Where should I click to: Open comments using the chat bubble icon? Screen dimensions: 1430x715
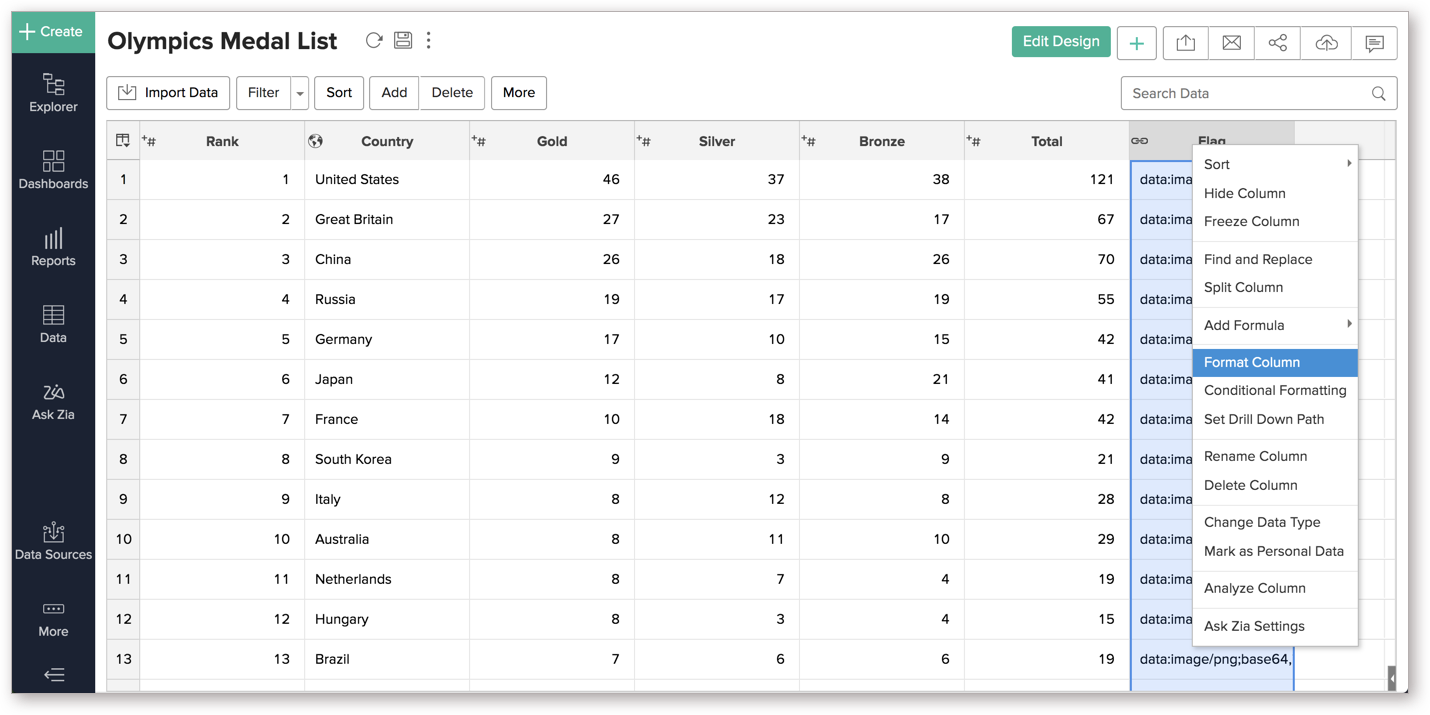click(1373, 42)
